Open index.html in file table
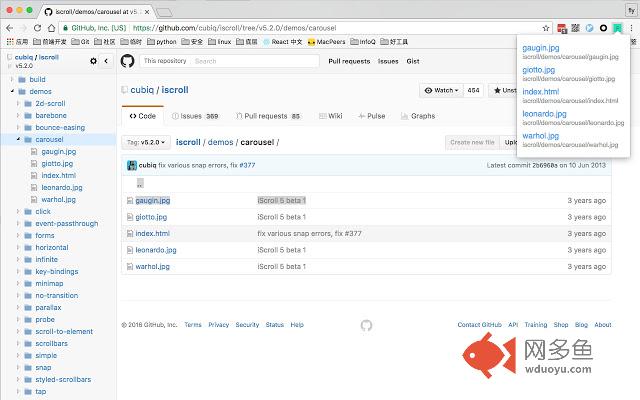This screenshot has height=400, width=640. (x=152, y=233)
